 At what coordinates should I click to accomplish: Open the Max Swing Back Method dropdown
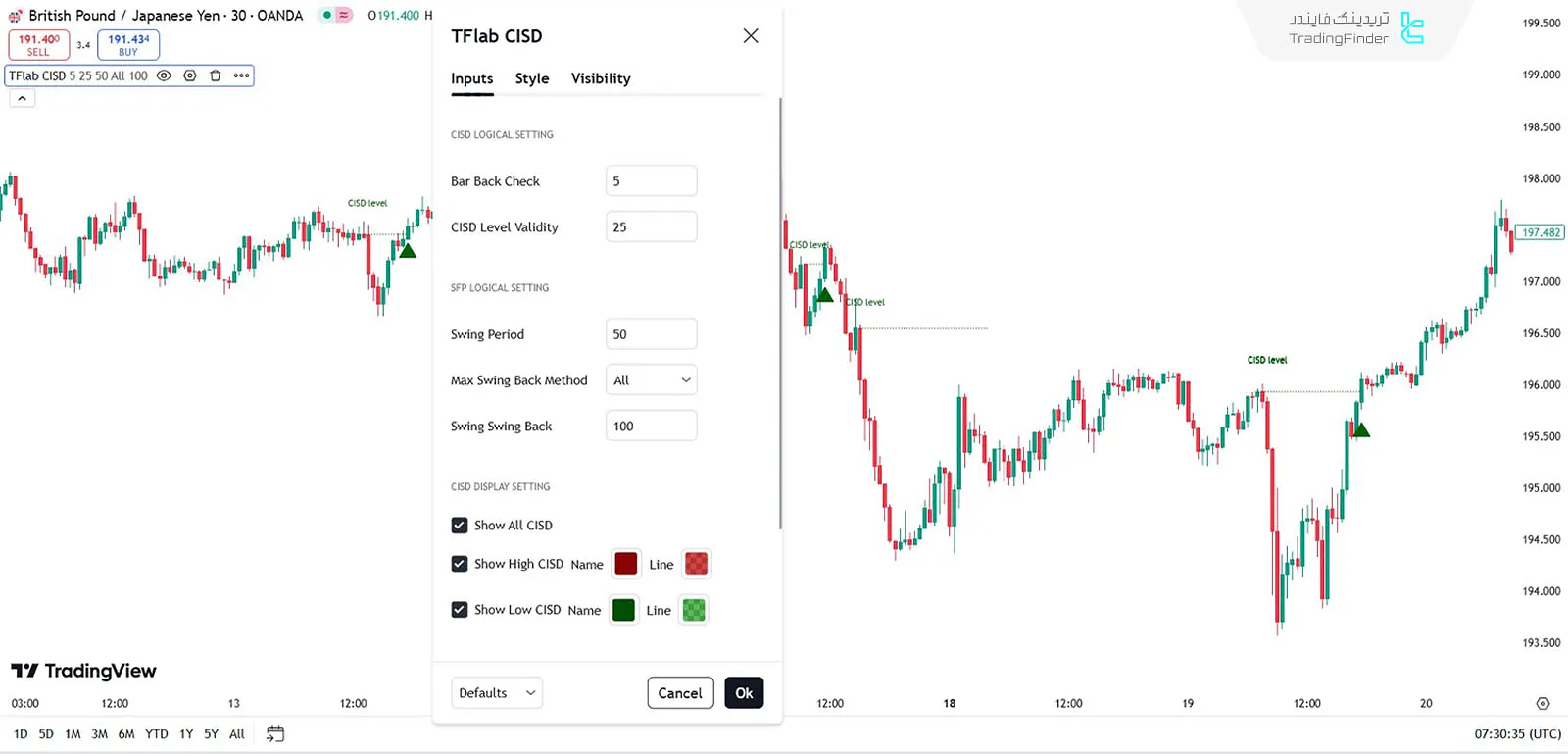pos(651,379)
